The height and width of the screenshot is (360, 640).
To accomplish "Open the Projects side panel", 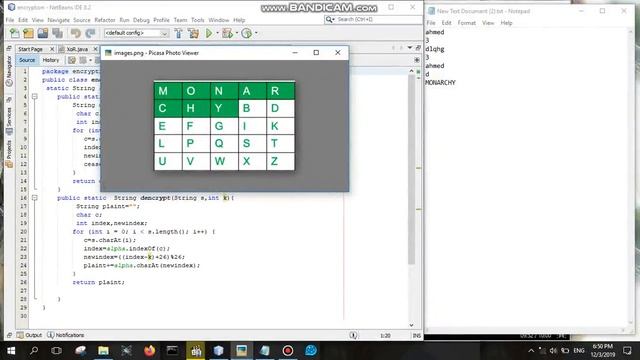I will tap(9, 154).
